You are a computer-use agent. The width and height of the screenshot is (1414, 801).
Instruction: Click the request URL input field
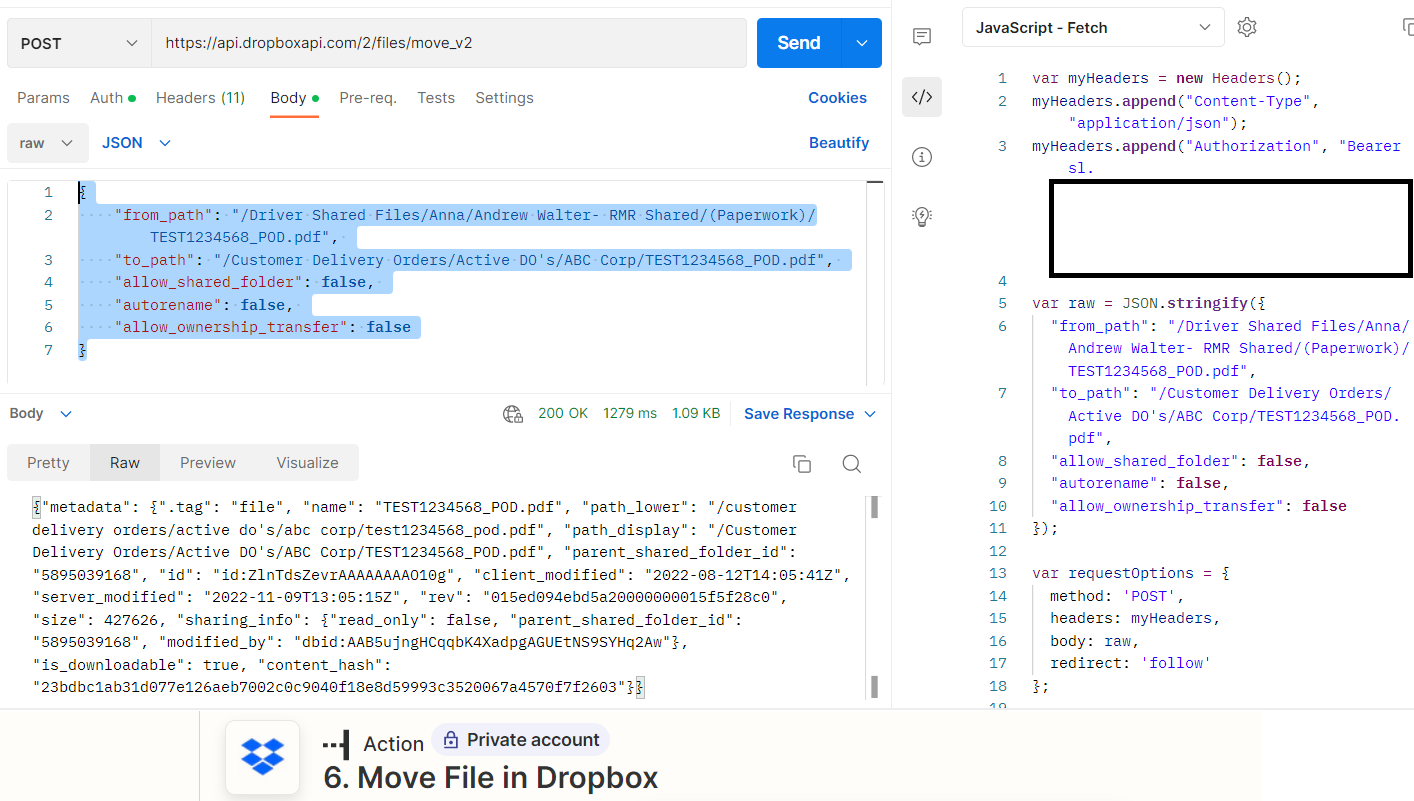tap(449, 43)
